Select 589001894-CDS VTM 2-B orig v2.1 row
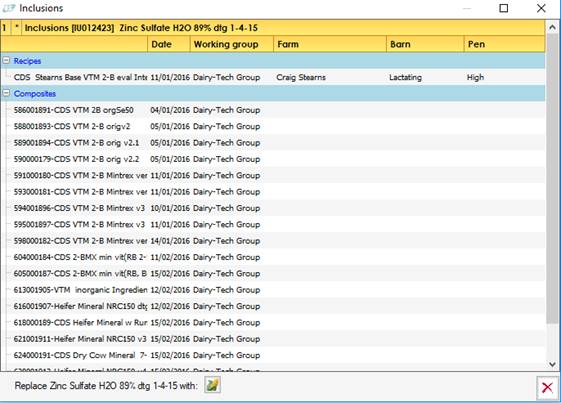This screenshot has height=403, width=561. (x=274, y=143)
